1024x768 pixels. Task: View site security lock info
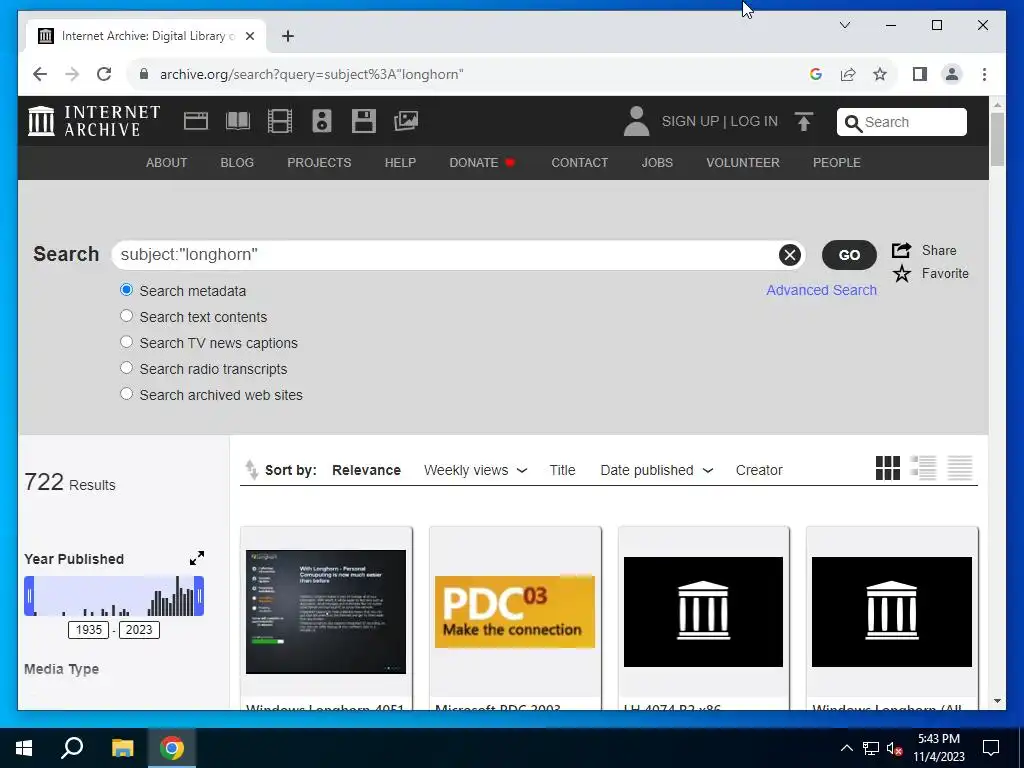pyautogui.click(x=144, y=74)
